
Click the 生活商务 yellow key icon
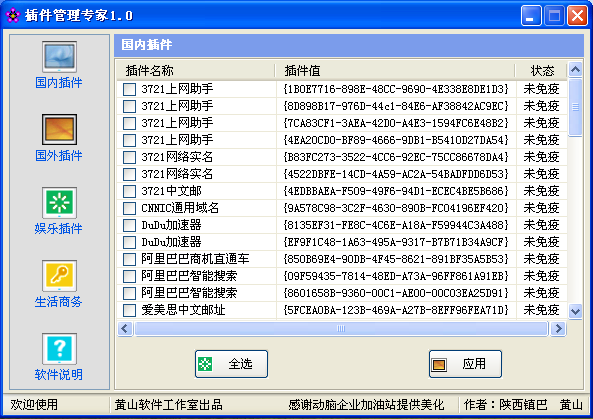tap(59, 276)
